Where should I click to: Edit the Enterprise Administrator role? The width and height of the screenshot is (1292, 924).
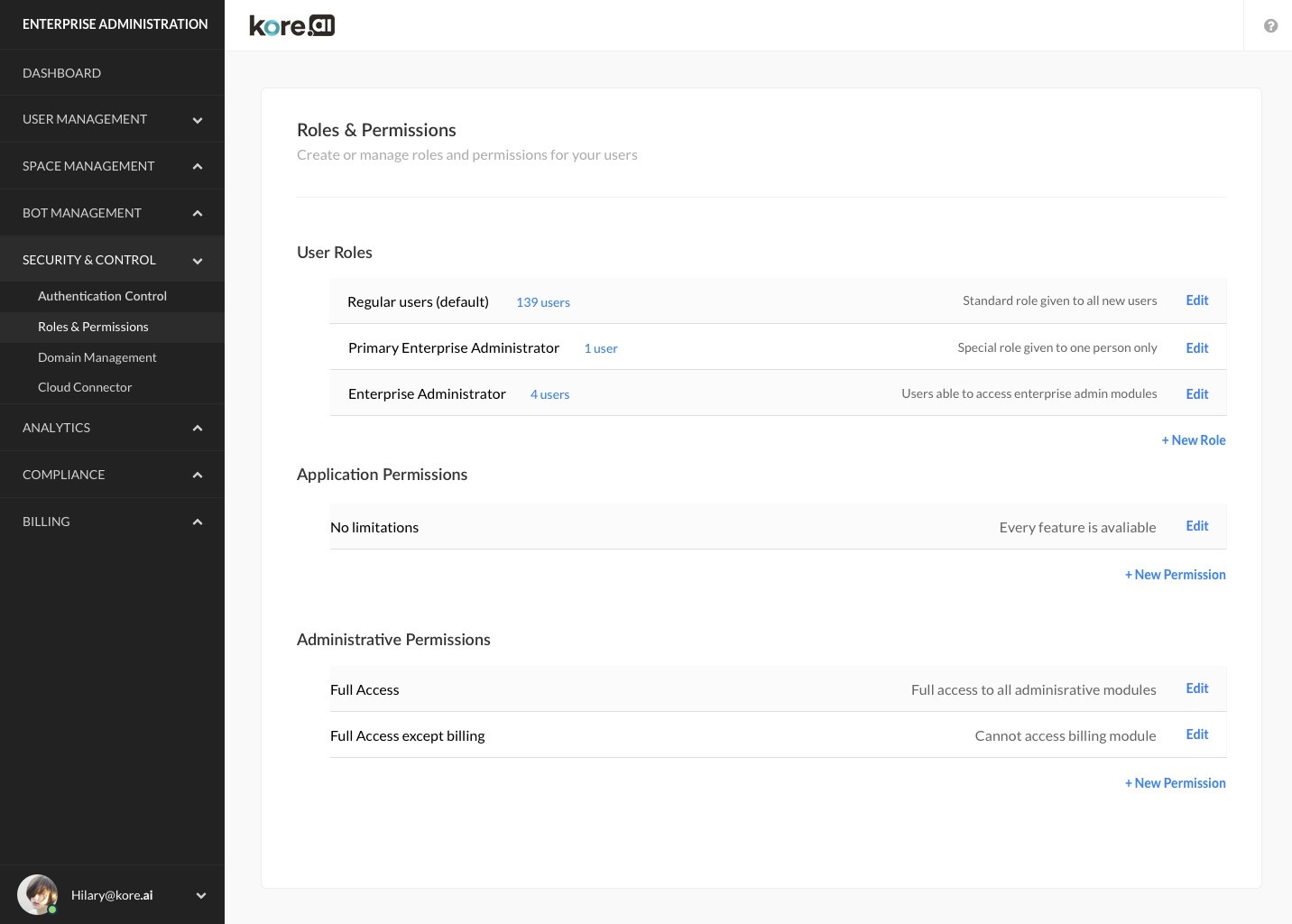coord(1196,394)
